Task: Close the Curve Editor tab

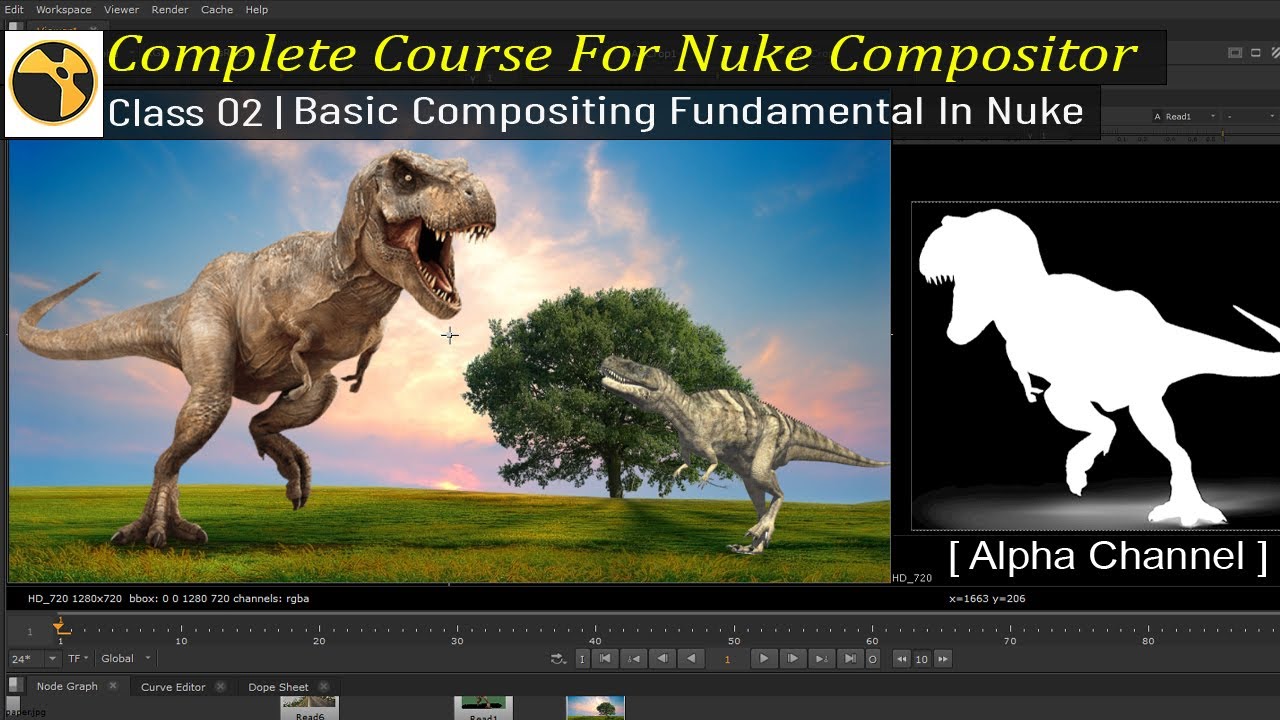Action: coord(220,686)
